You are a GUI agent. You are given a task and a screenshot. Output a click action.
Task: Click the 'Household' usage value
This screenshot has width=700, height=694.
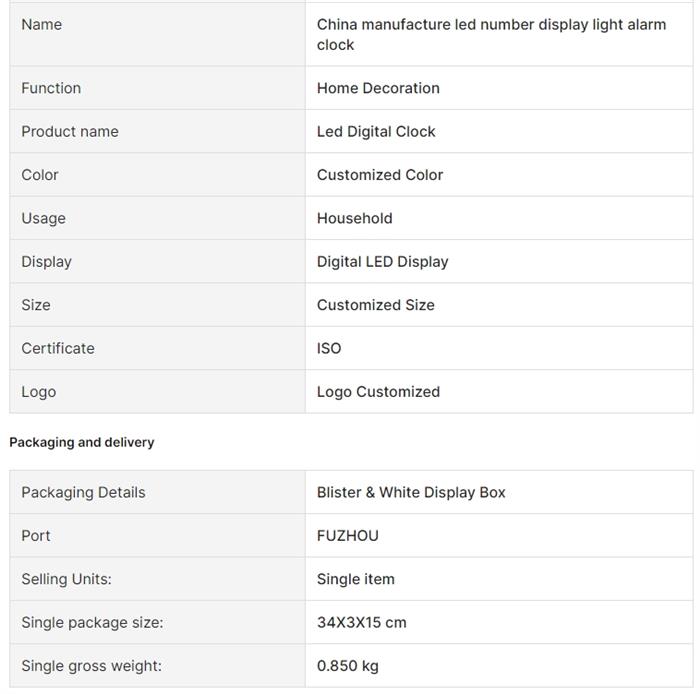pos(355,218)
